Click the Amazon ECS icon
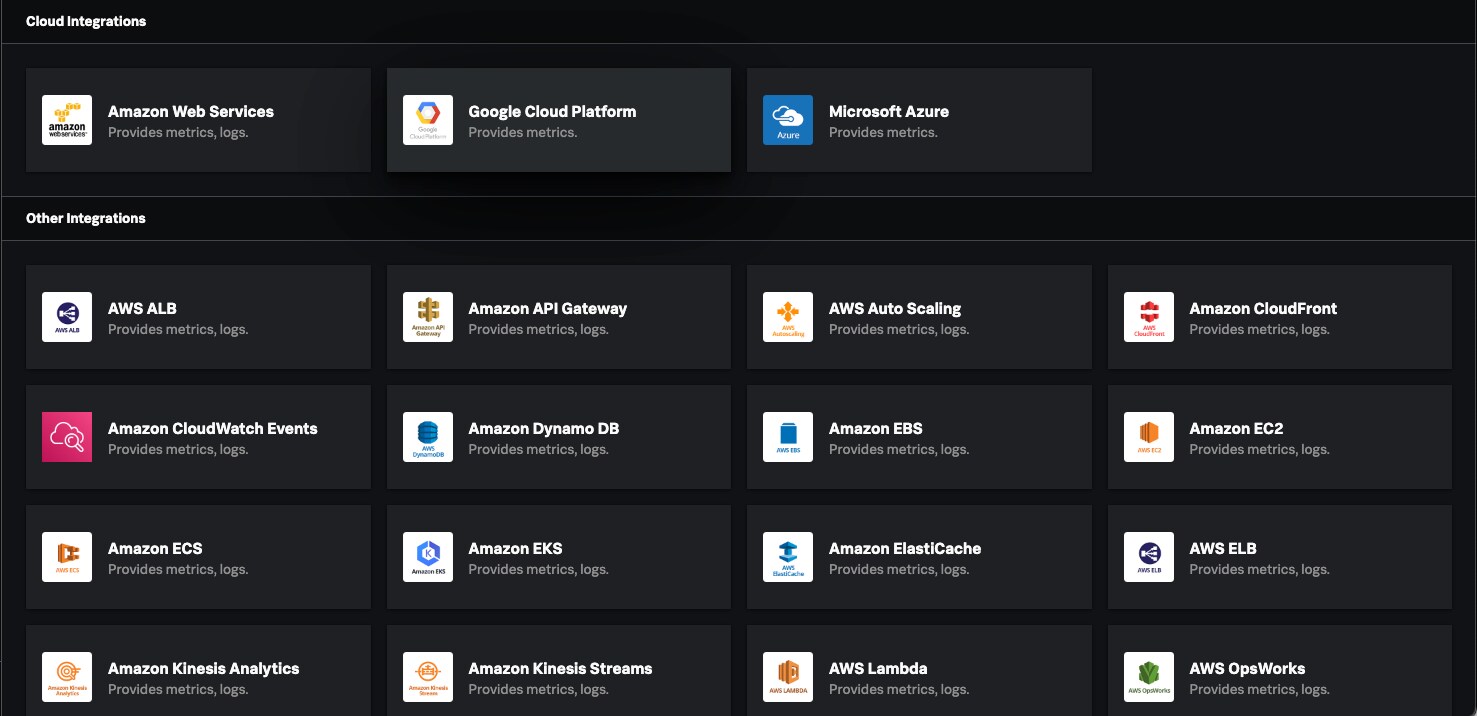This screenshot has width=1477, height=716. (x=67, y=557)
